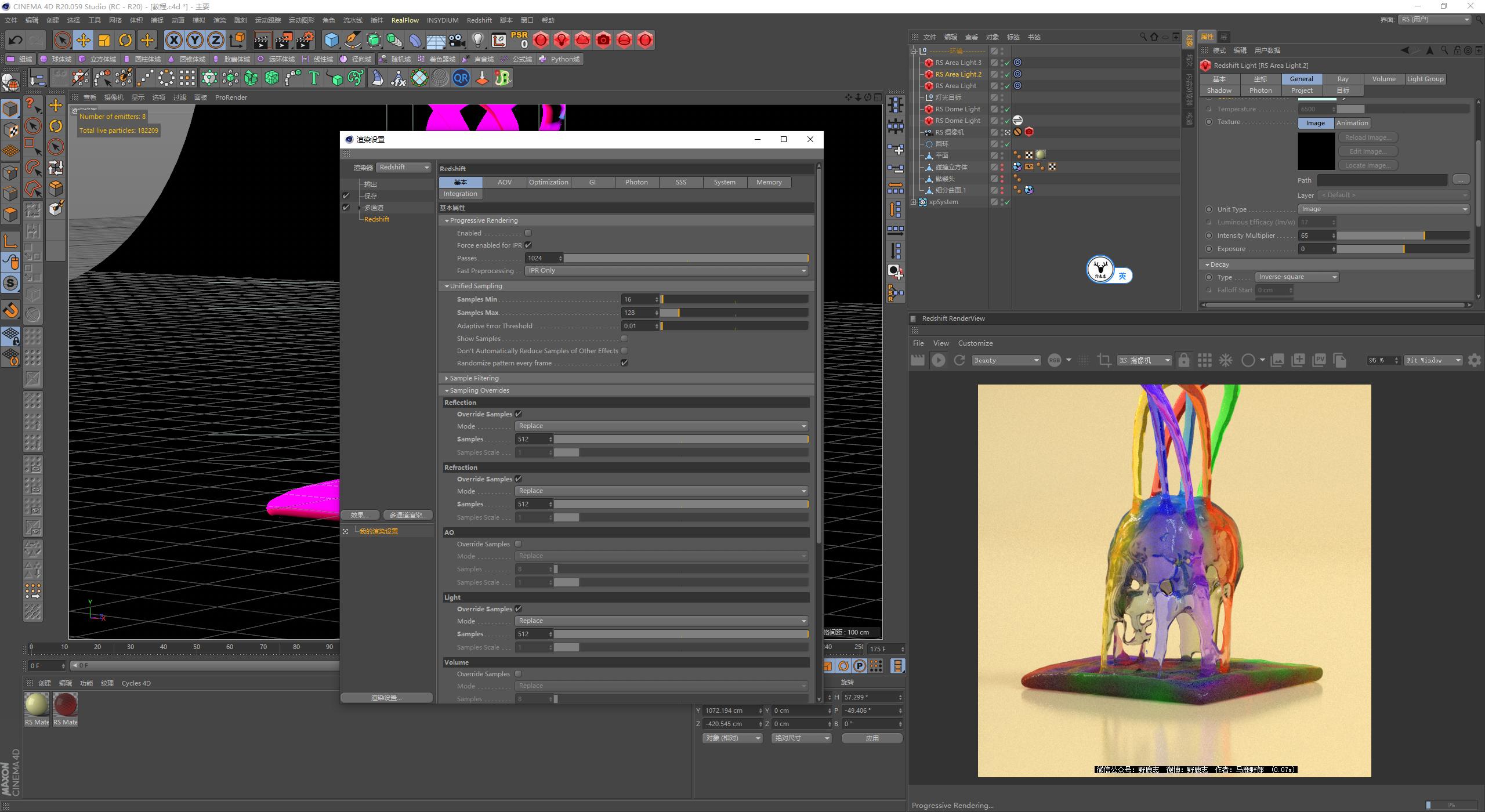Click the QR mesh icon in the lower toolbar

click(x=461, y=77)
